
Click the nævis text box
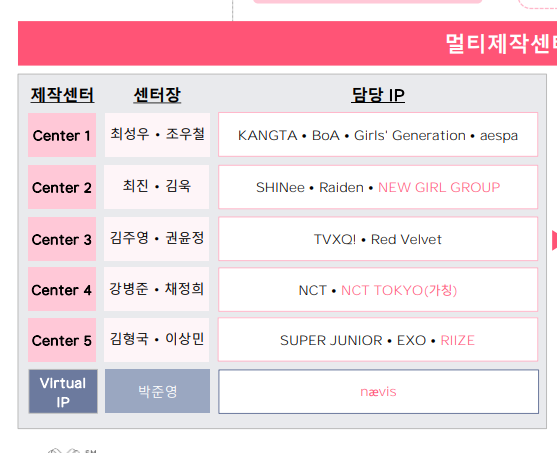[378, 392]
